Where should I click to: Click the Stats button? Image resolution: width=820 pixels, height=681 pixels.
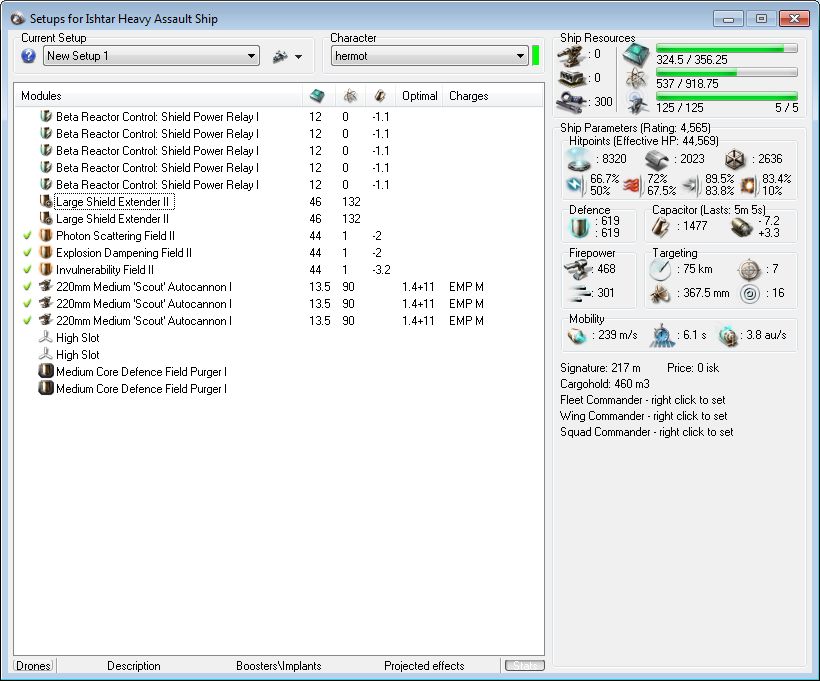pos(525,665)
